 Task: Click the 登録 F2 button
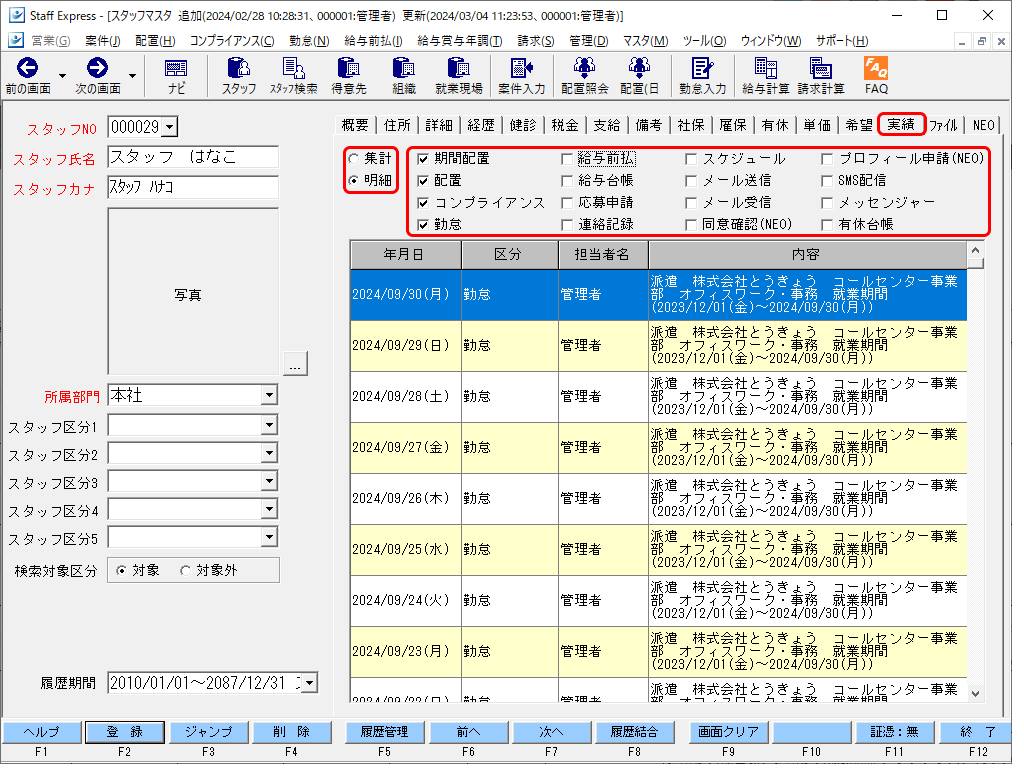click(124, 732)
